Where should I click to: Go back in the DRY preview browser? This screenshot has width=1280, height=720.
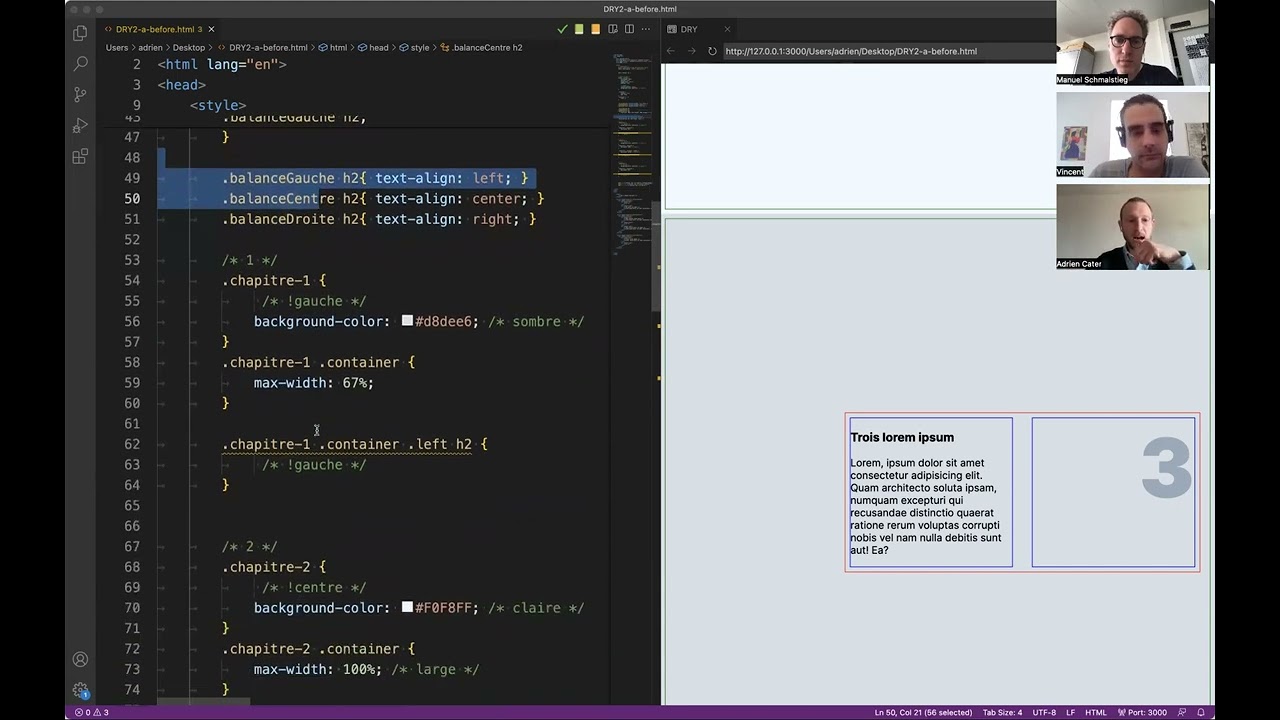coord(671,51)
